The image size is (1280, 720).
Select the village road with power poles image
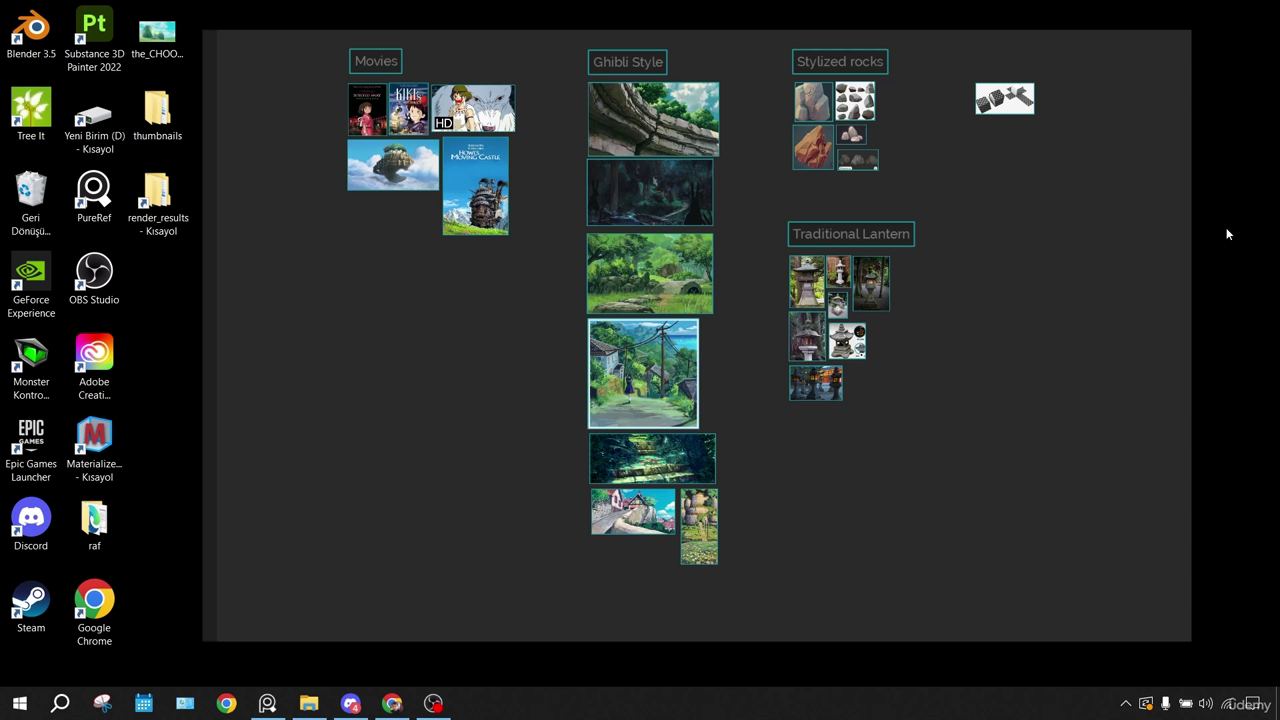click(x=643, y=374)
